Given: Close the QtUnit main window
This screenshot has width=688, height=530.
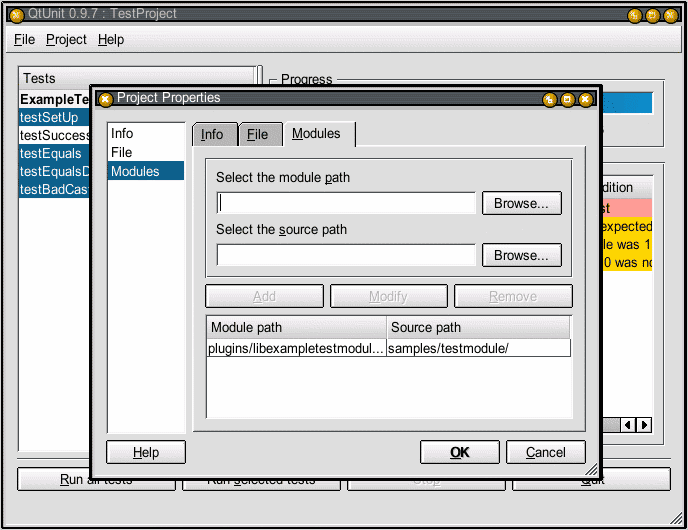Looking at the screenshot, I should click(x=670, y=15).
